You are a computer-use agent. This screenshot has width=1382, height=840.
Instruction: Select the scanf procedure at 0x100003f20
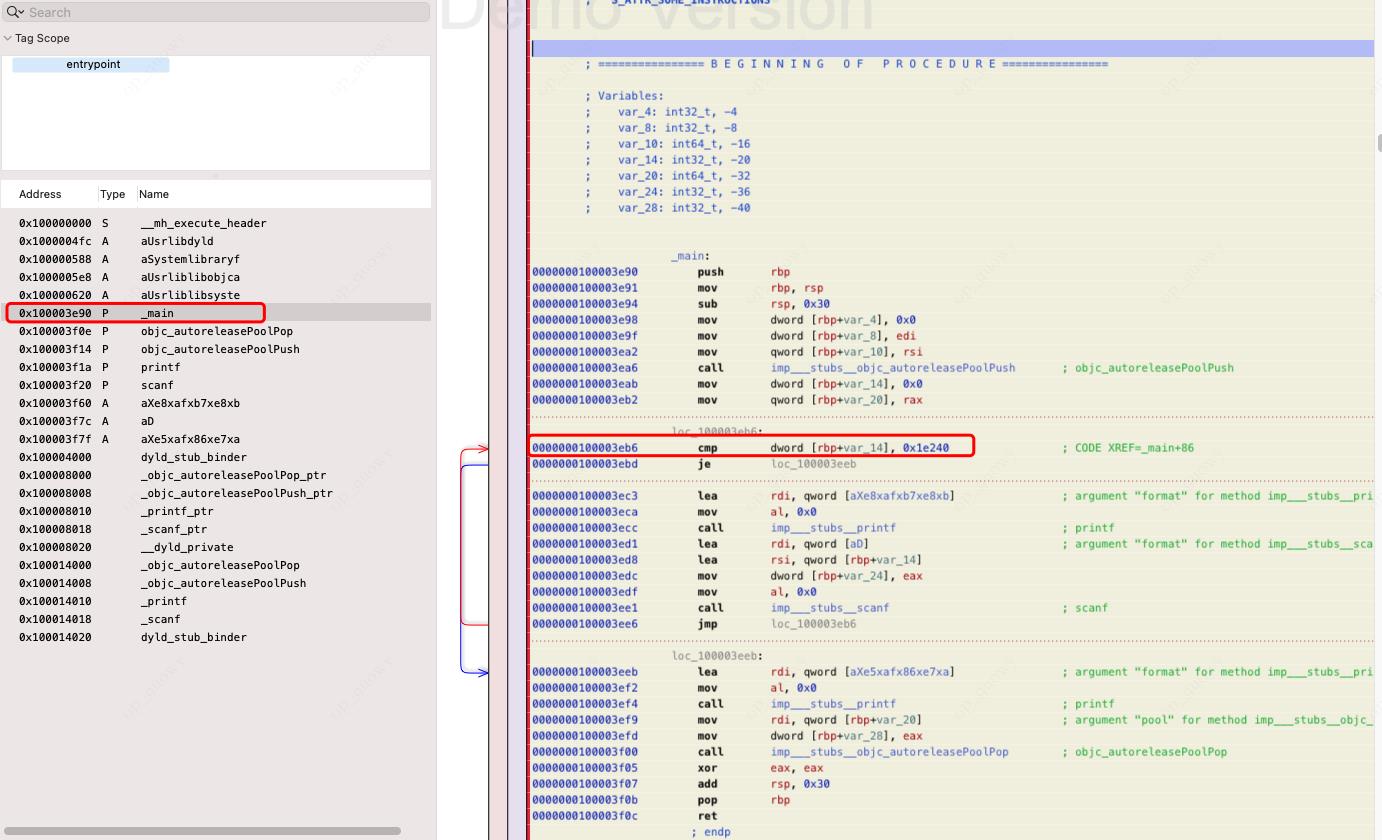click(216, 385)
